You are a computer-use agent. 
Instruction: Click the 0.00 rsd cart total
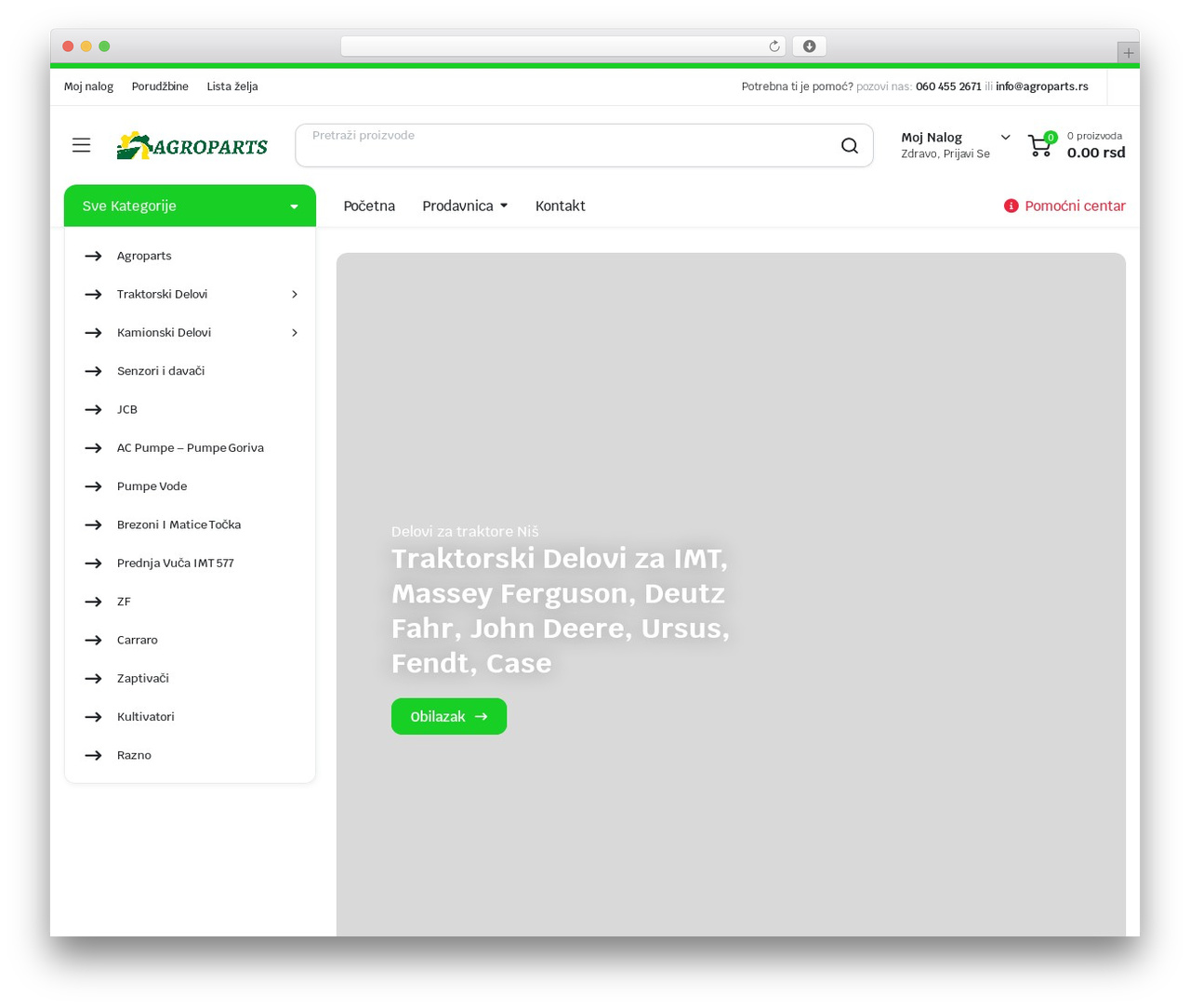point(1096,153)
